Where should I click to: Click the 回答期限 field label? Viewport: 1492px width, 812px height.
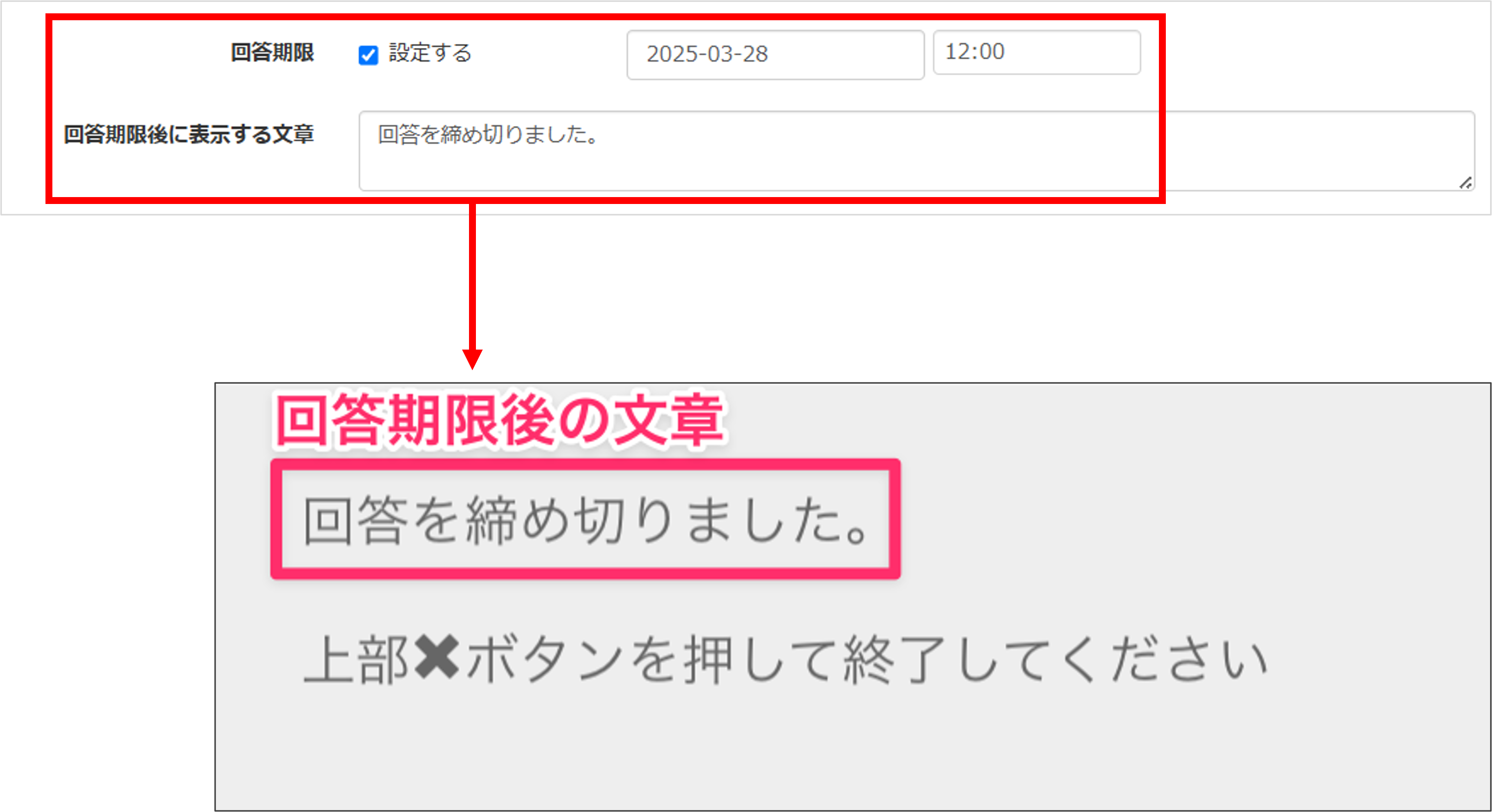[272, 53]
